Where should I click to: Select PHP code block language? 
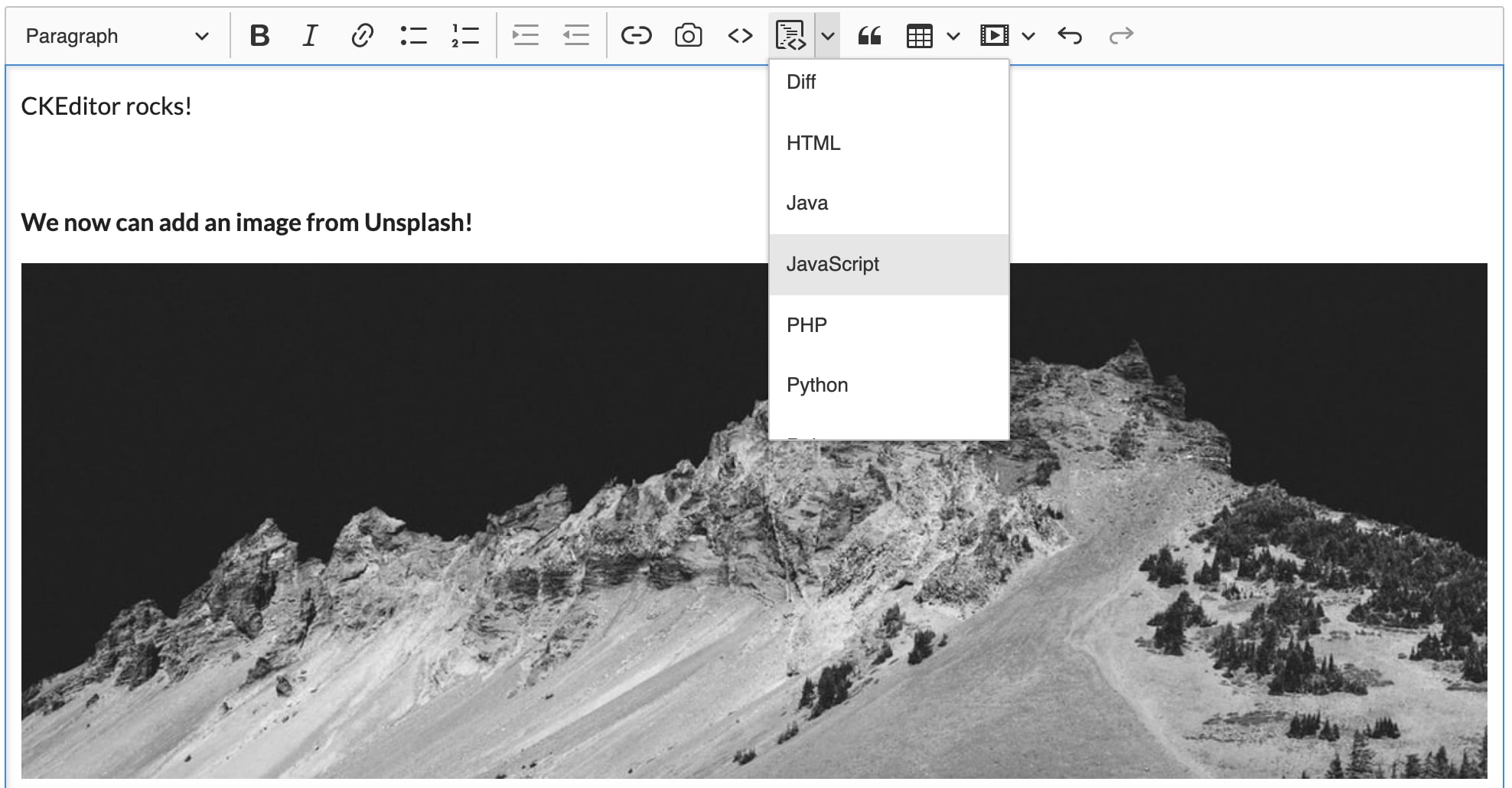pos(889,325)
